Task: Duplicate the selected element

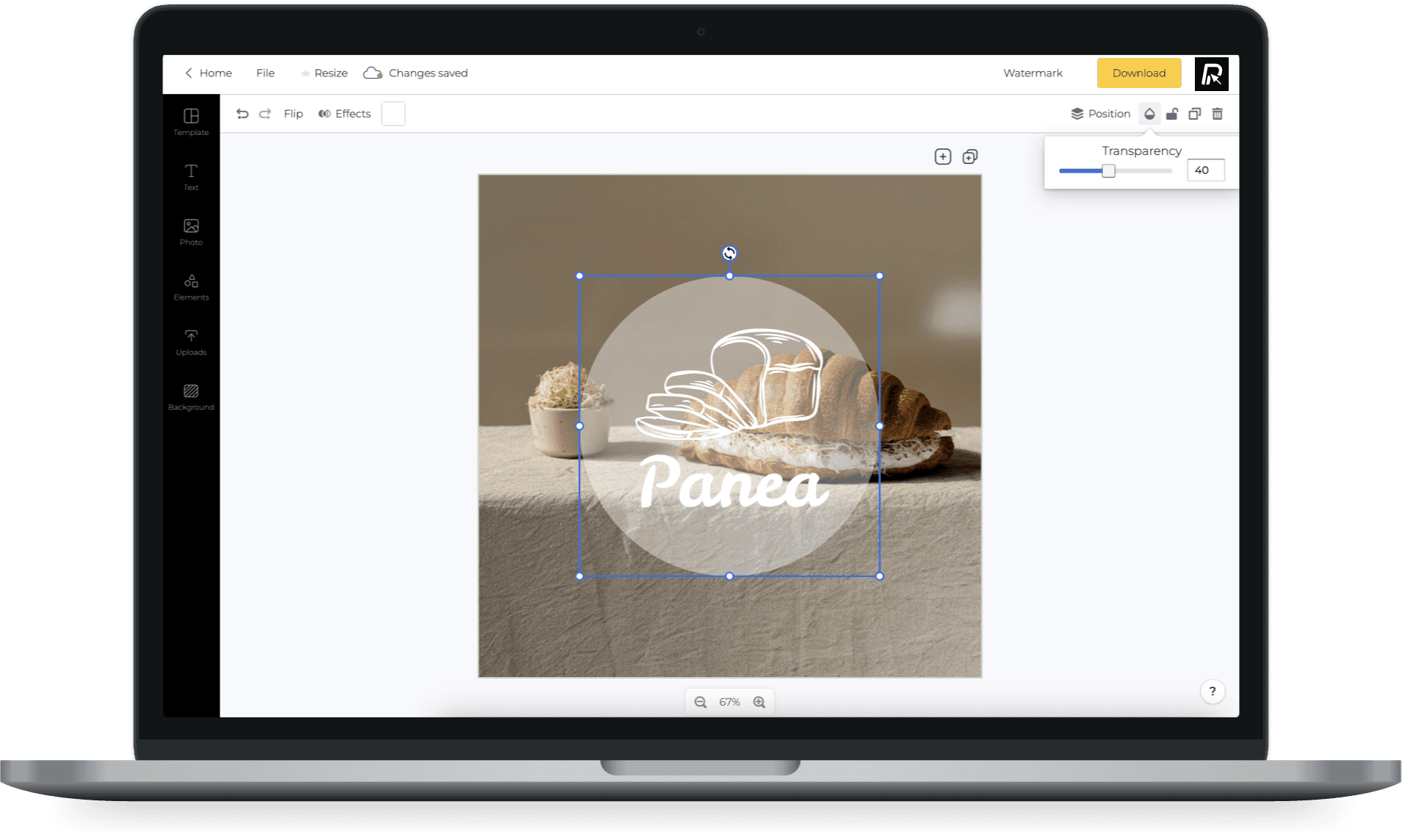Action: tap(1195, 114)
